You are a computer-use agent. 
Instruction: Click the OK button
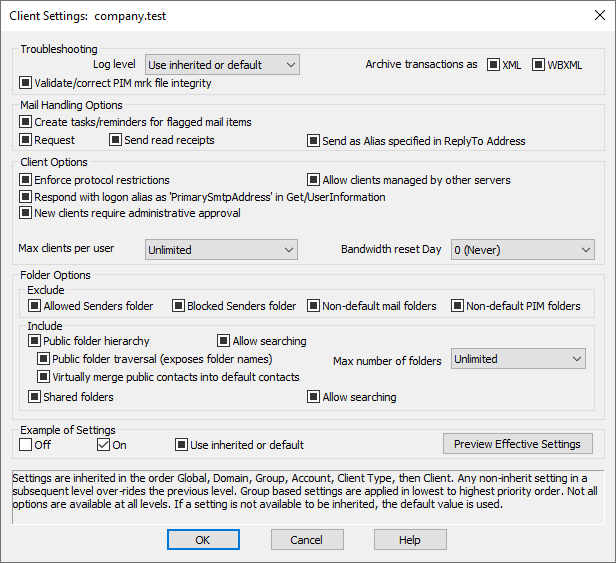click(203, 539)
